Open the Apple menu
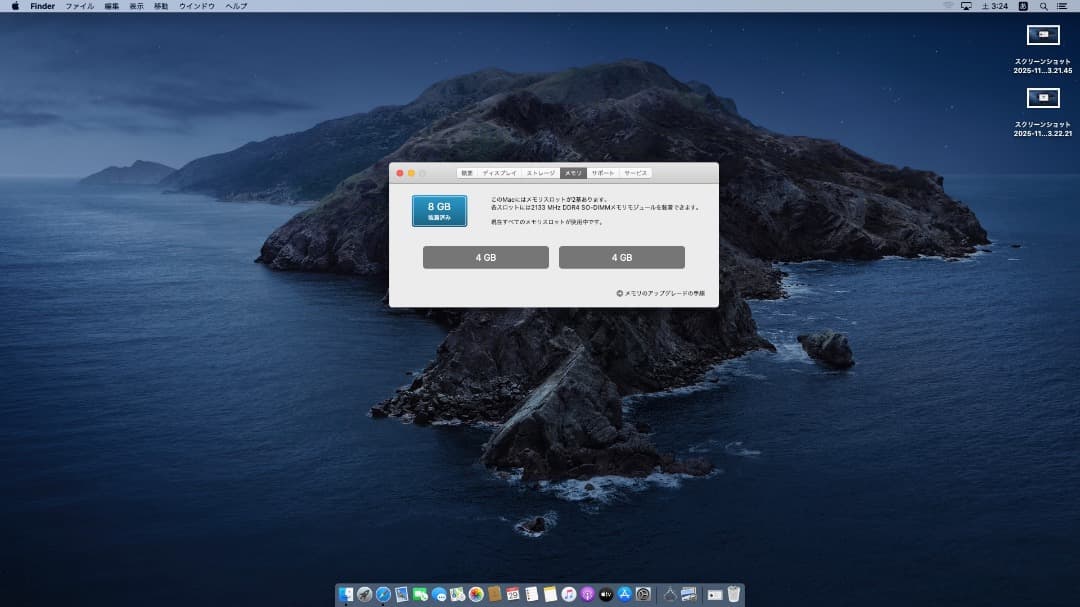The image size is (1080, 607). click(x=14, y=6)
